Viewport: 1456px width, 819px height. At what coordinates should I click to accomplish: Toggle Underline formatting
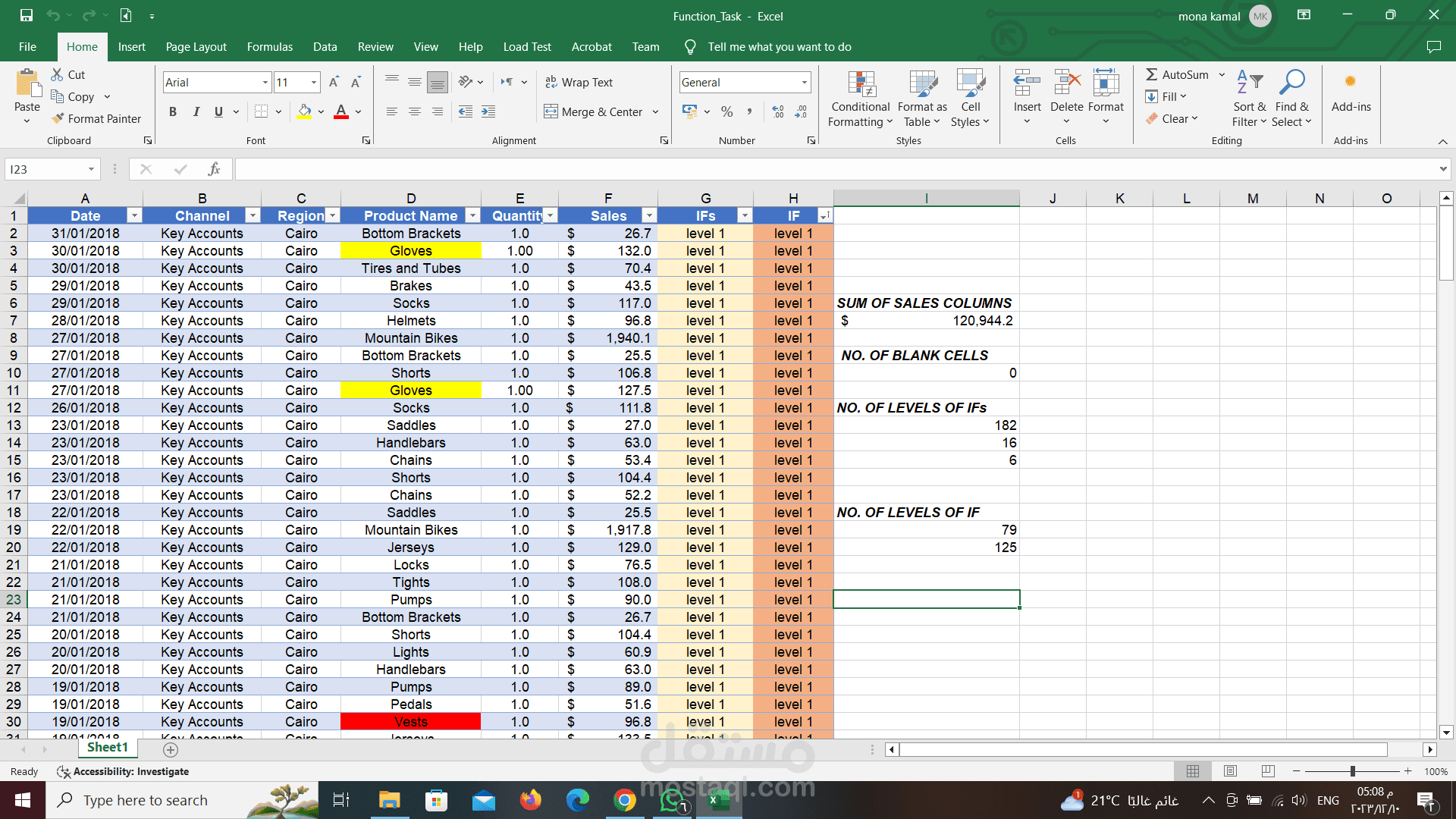218,111
